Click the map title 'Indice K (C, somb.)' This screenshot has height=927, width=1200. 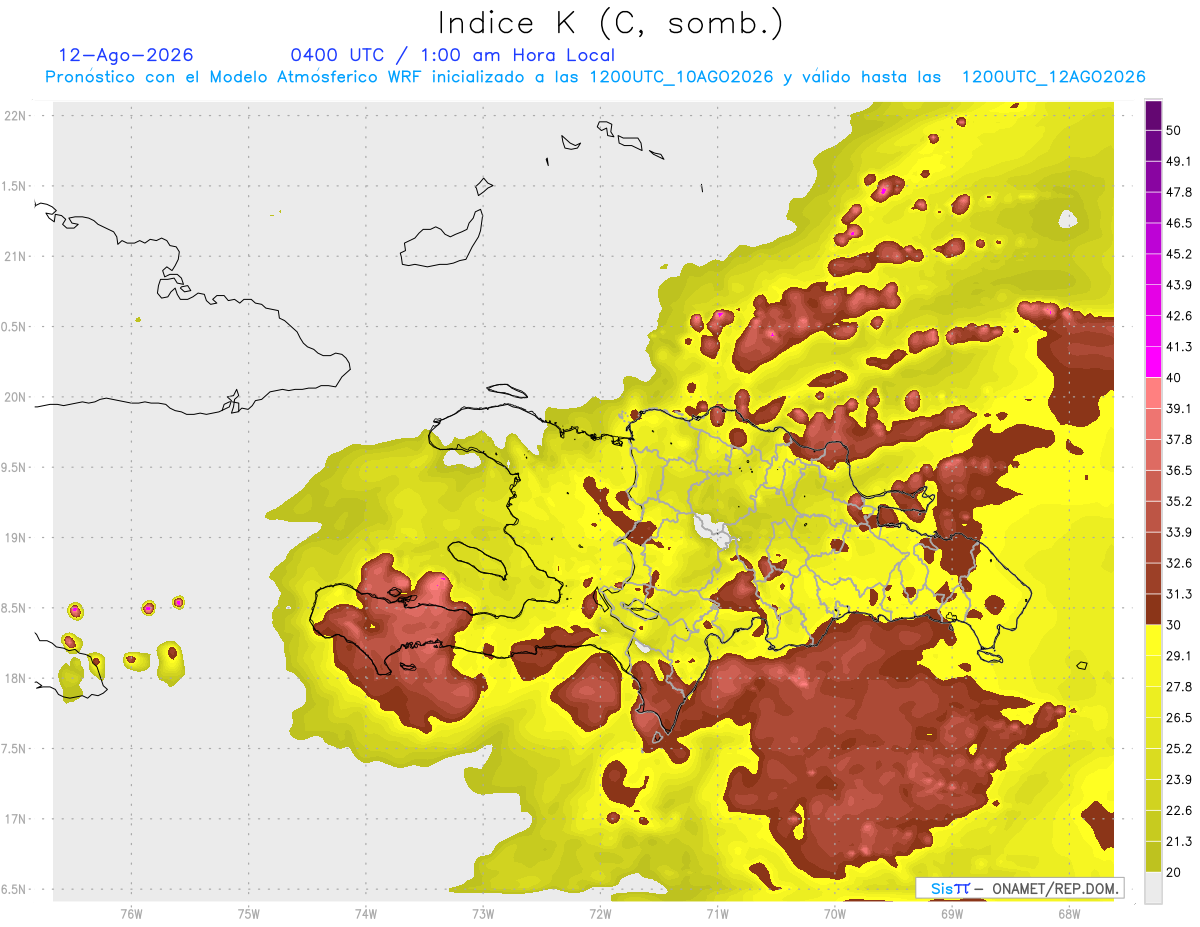tap(612, 23)
